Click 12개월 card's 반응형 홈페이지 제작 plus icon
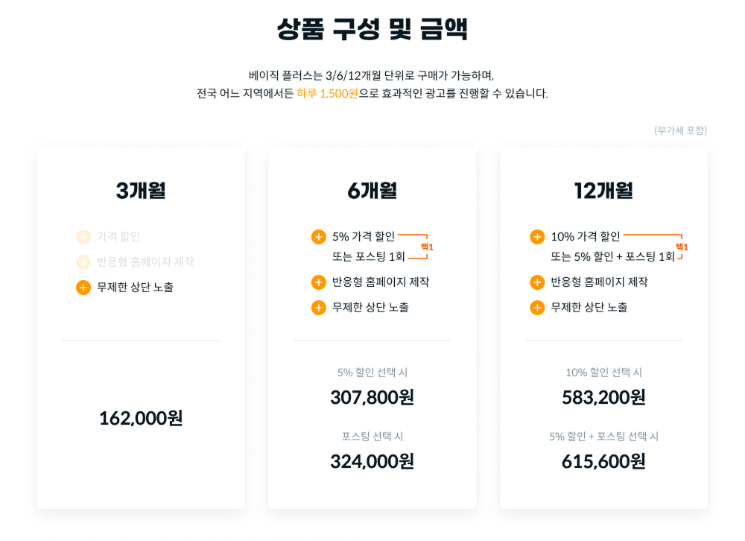Viewport: 745px width, 541px height. pyautogui.click(x=537, y=282)
